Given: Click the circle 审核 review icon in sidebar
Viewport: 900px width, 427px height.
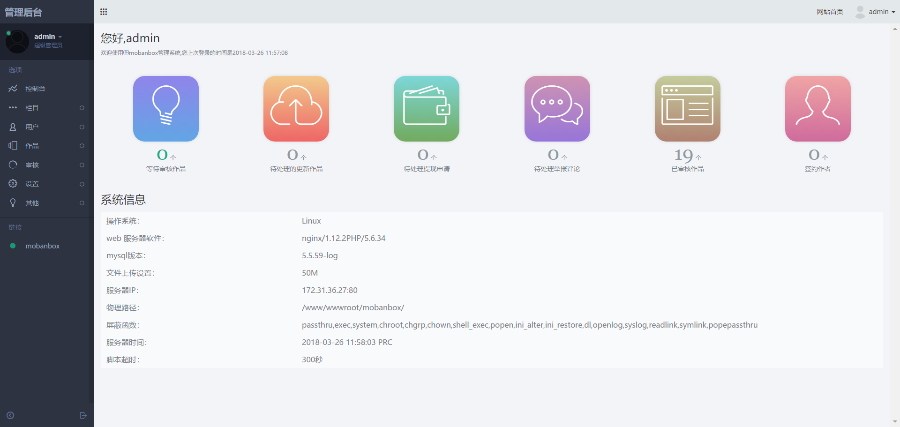Looking at the screenshot, I should point(13,165).
